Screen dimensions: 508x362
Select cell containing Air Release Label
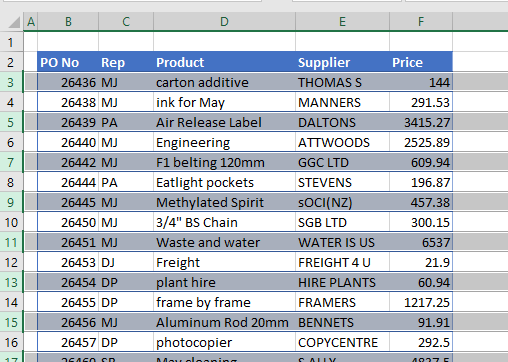click(x=224, y=122)
